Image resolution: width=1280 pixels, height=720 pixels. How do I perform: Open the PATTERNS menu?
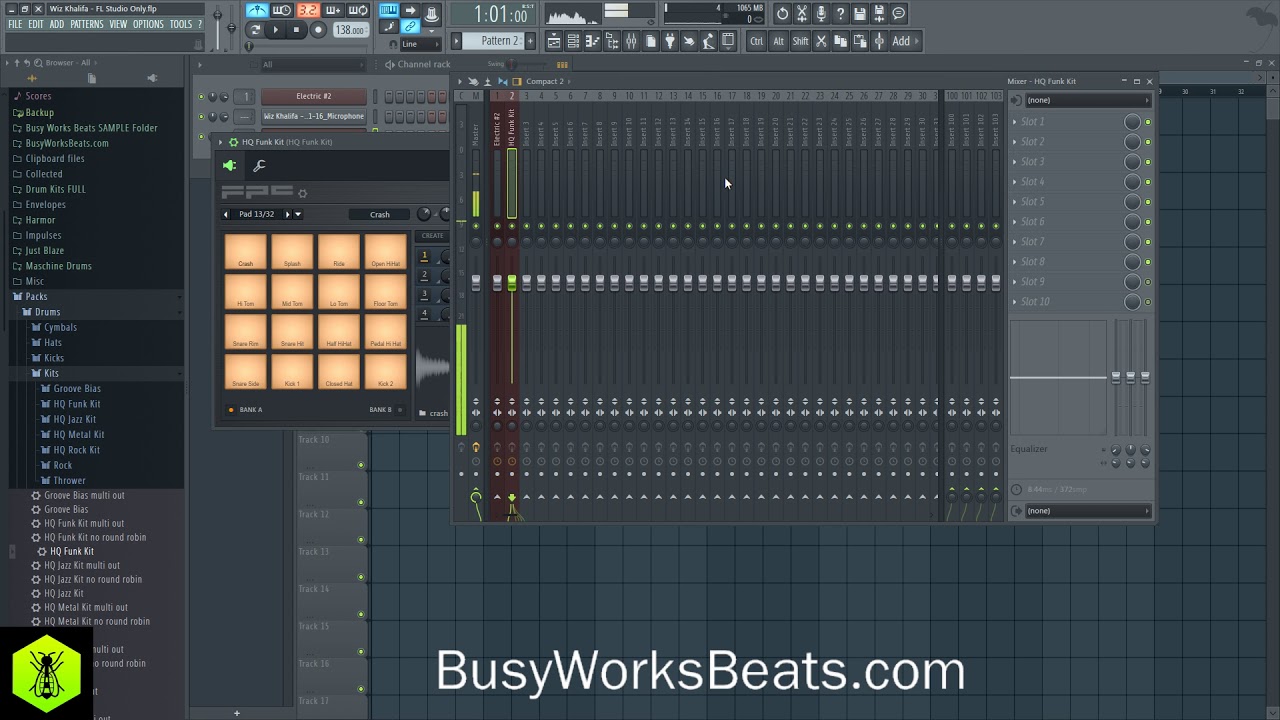(87, 24)
